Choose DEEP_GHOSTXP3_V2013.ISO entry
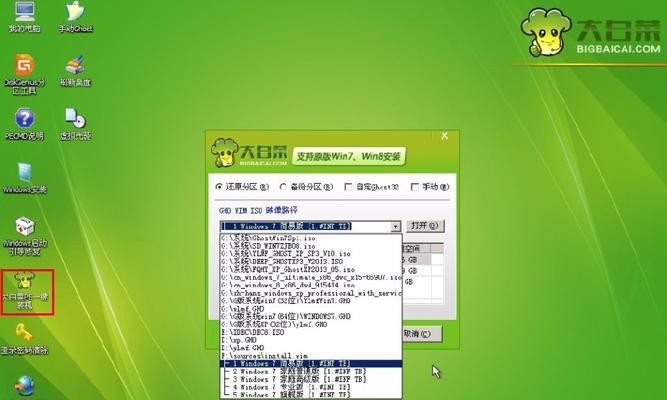The image size is (667, 400). pos(311,262)
